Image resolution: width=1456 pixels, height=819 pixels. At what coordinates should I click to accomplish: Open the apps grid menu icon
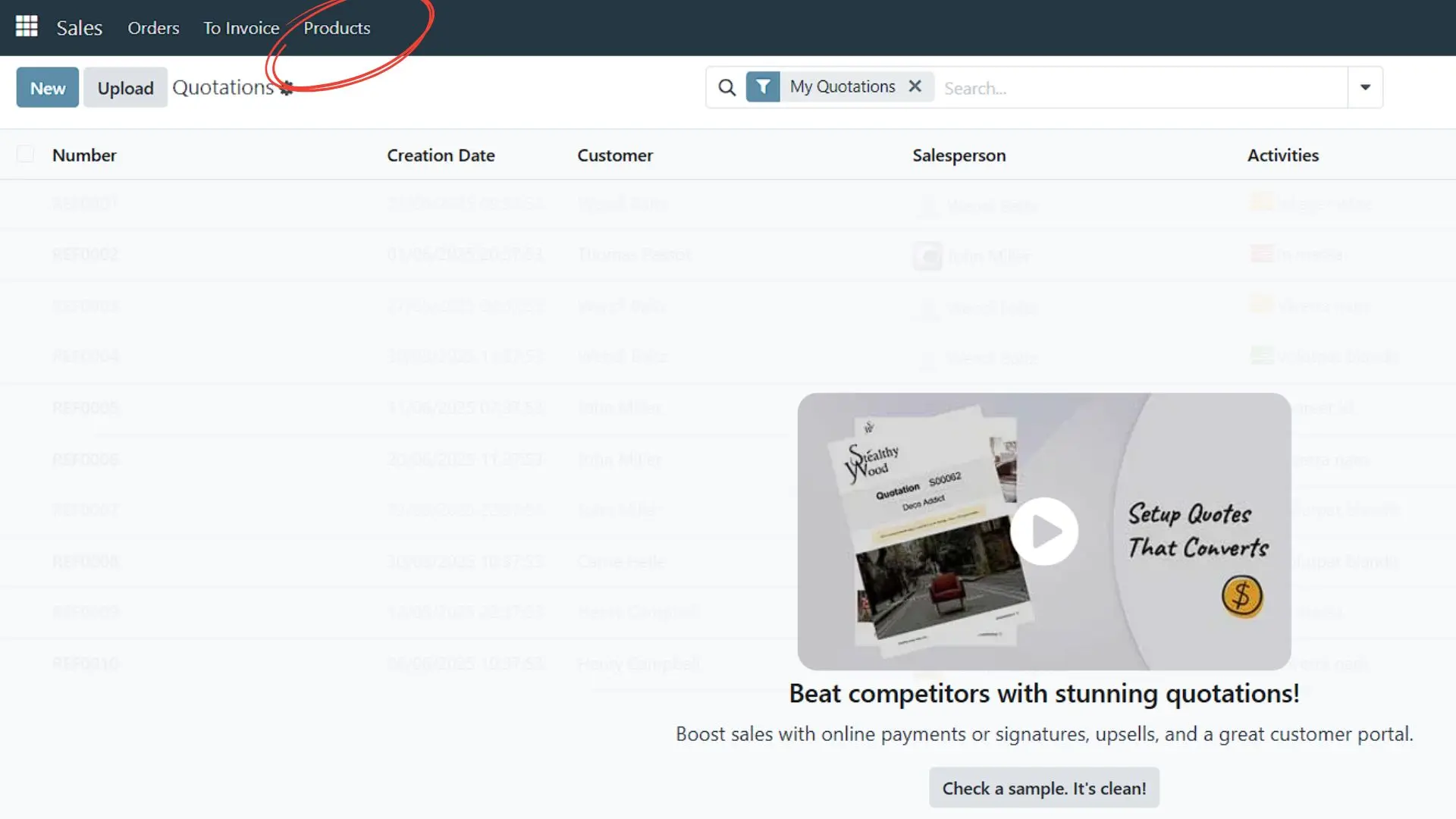point(27,27)
